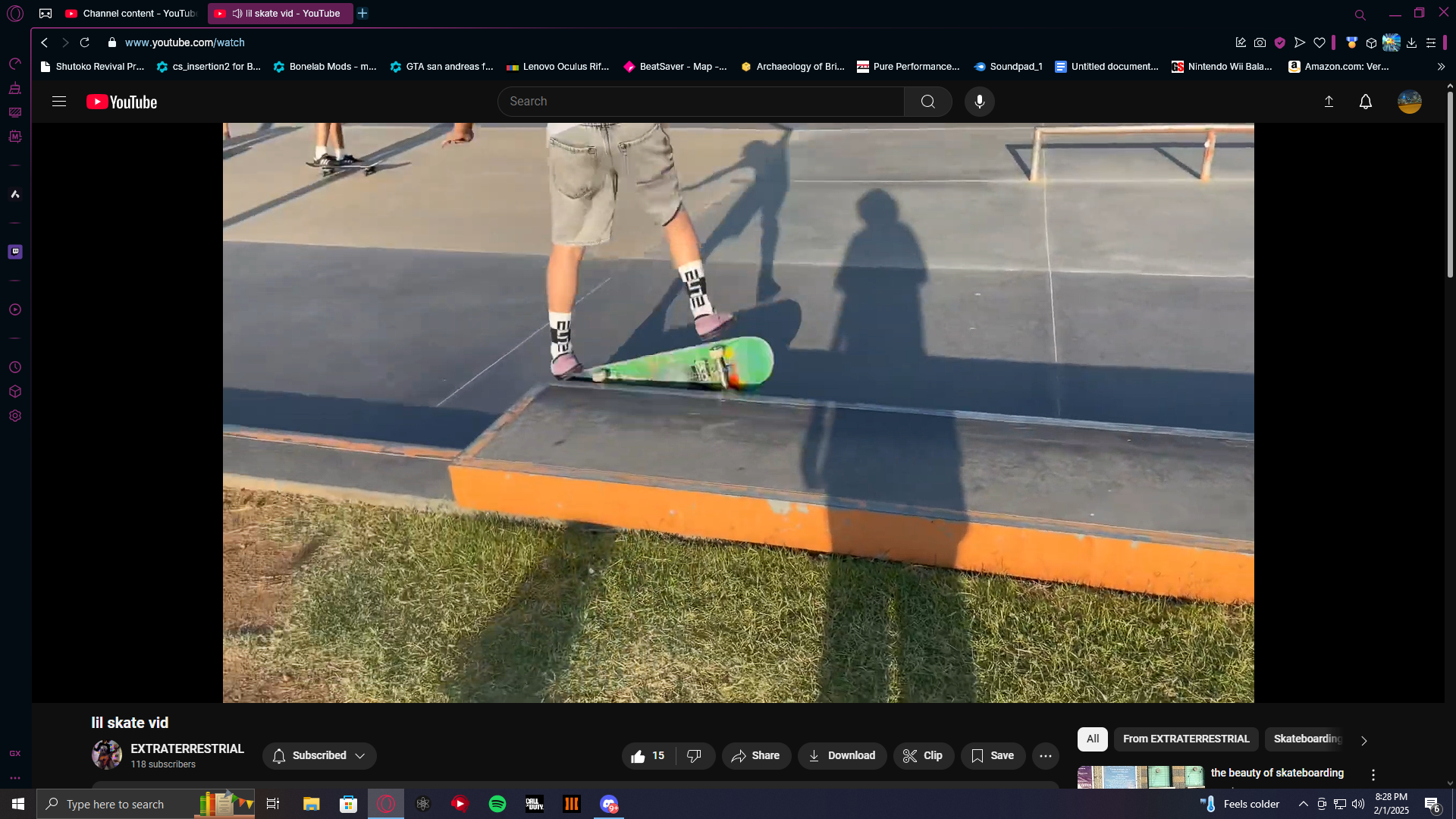Click the Clip scissors button
Image resolution: width=1456 pixels, height=819 pixels.
923,755
